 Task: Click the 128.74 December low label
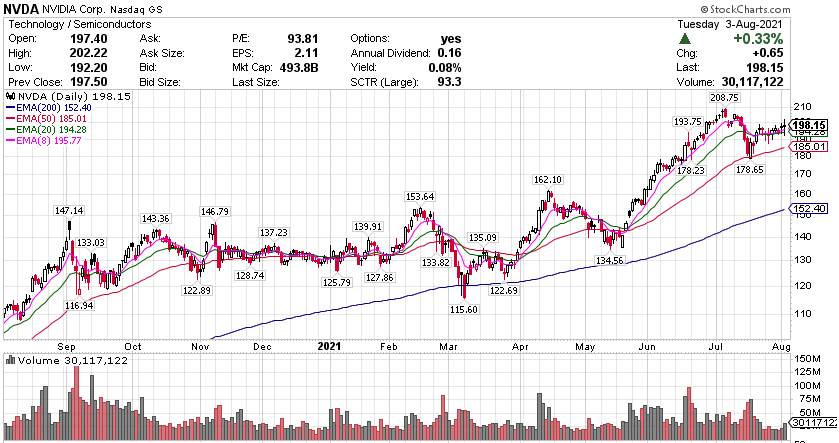[x=249, y=276]
